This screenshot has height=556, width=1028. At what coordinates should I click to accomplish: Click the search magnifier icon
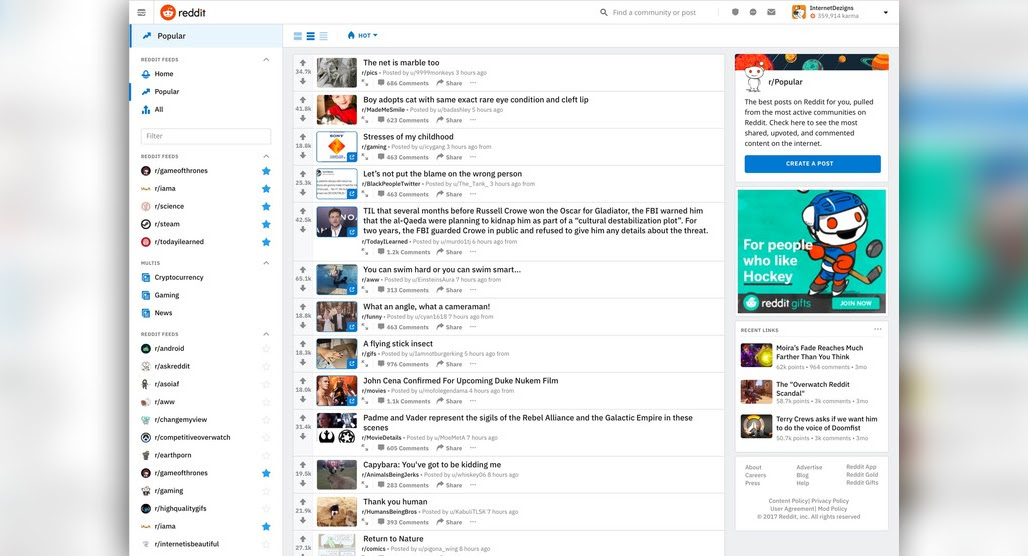coord(604,12)
